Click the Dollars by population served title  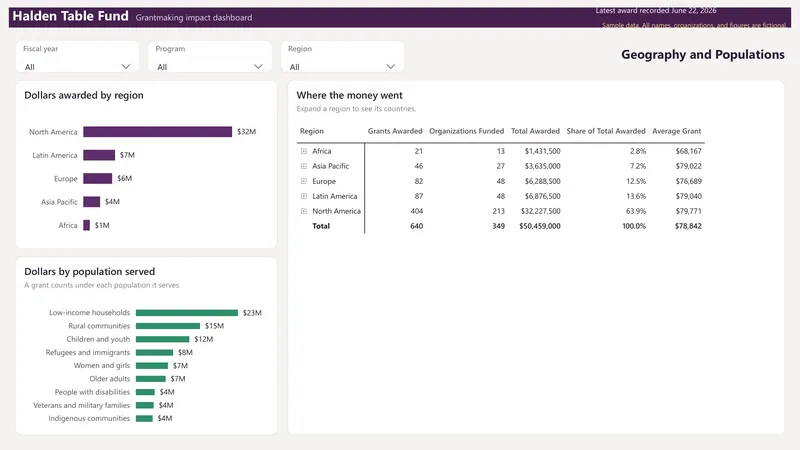[x=89, y=272]
